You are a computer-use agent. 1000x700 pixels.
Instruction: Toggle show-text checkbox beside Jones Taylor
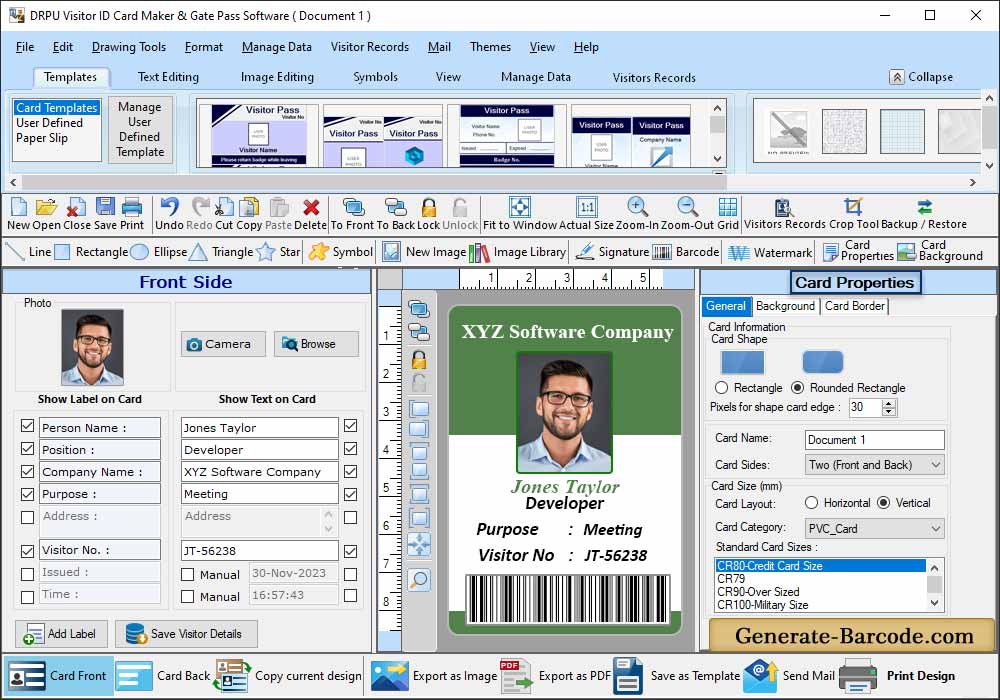350,426
